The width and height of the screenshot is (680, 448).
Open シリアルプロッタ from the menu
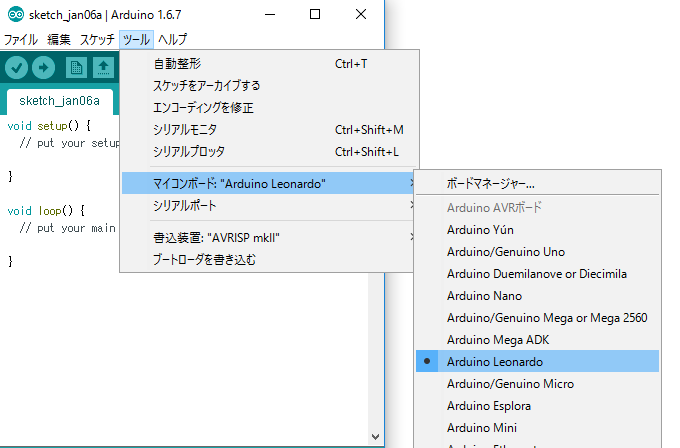click(268, 152)
